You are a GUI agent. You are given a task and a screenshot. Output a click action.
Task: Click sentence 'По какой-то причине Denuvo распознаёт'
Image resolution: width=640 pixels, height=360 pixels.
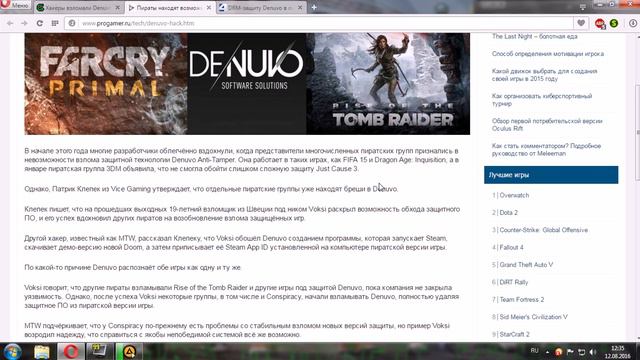(x=133, y=267)
